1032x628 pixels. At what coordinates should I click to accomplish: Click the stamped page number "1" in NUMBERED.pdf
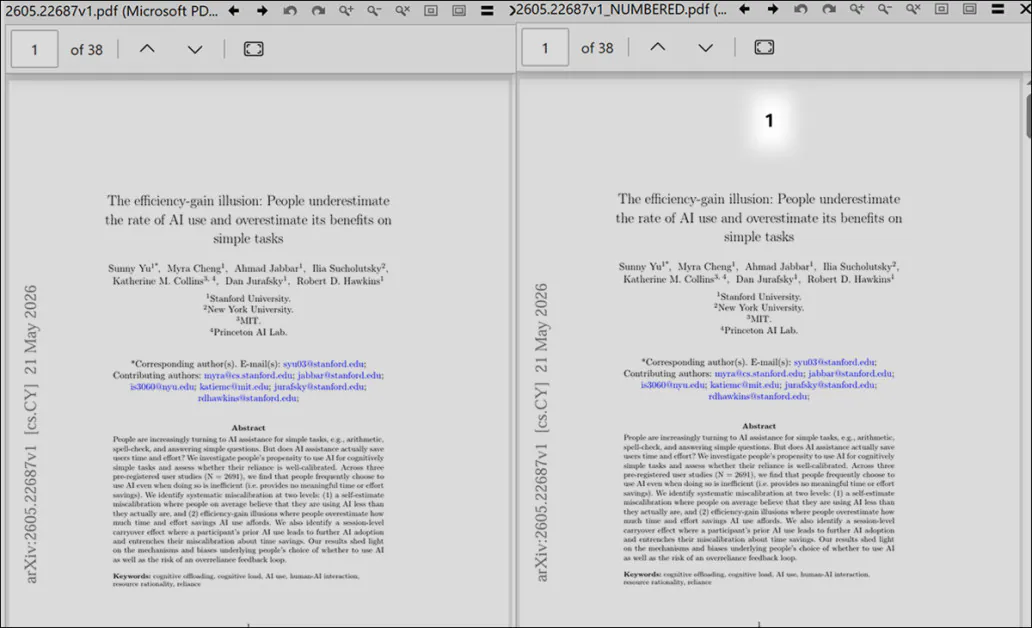tap(769, 120)
